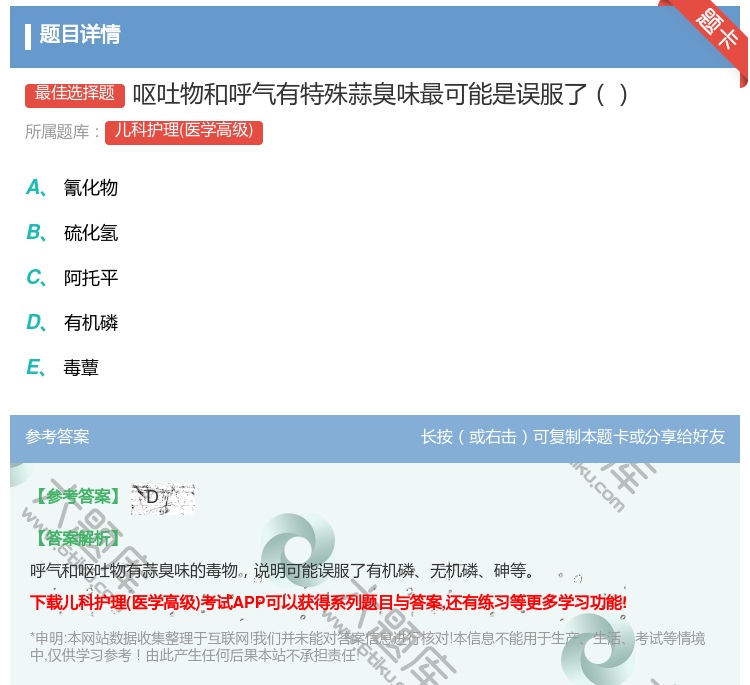The height and width of the screenshot is (685, 750).
Task: Select option E 毒蕈
Action: (x=62, y=367)
